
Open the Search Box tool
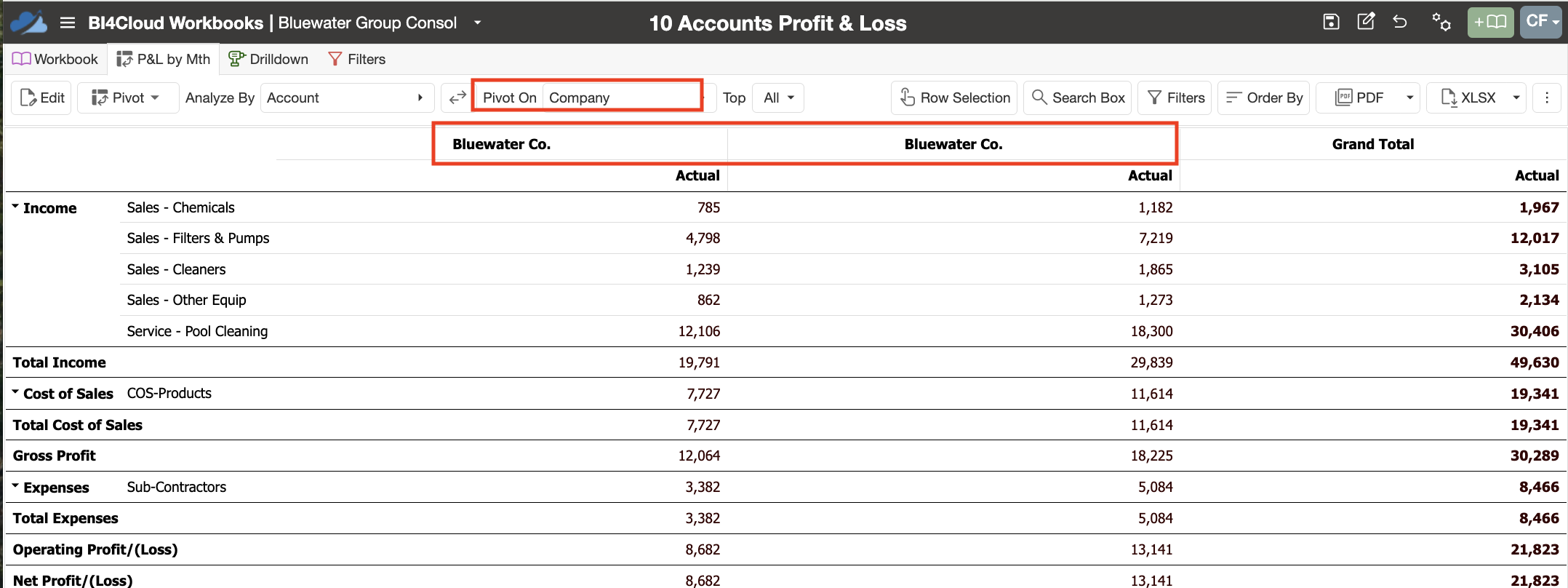(x=1078, y=98)
